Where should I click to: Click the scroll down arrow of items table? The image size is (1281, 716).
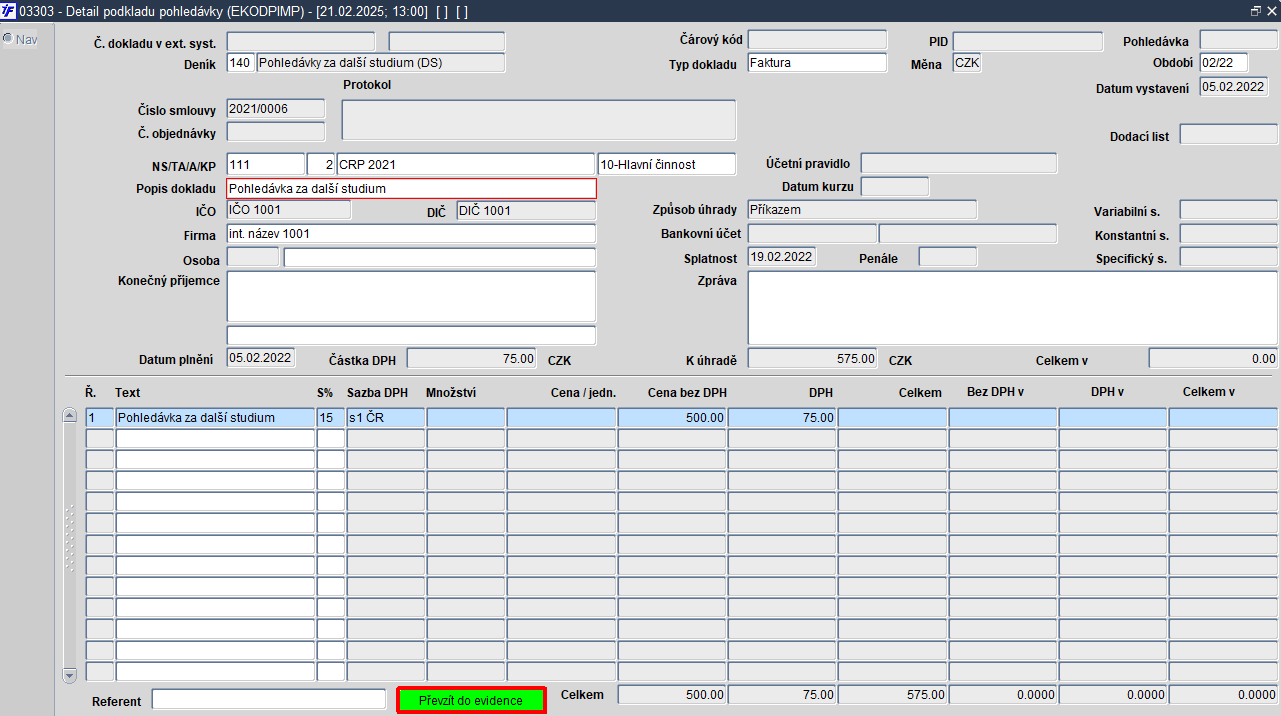69,676
